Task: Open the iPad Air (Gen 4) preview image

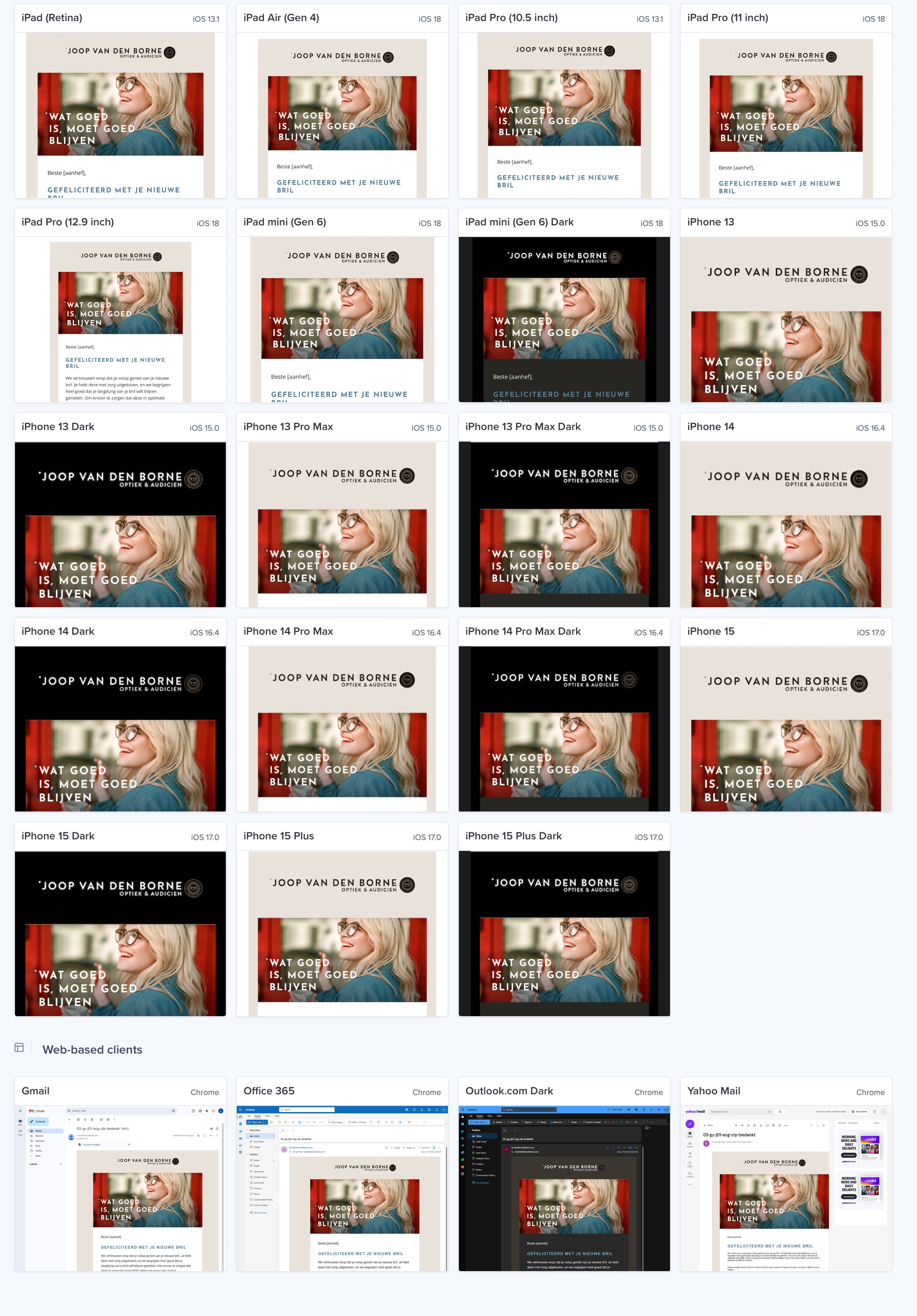Action: [x=343, y=115]
